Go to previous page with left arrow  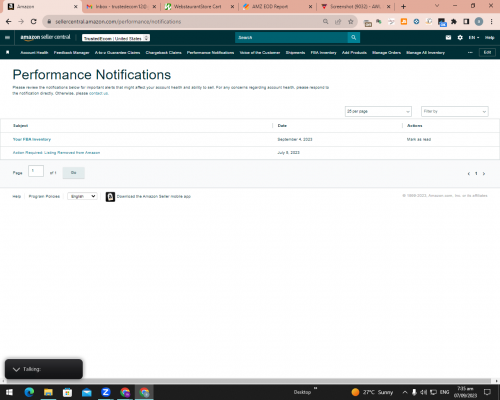tap(469, 173)
